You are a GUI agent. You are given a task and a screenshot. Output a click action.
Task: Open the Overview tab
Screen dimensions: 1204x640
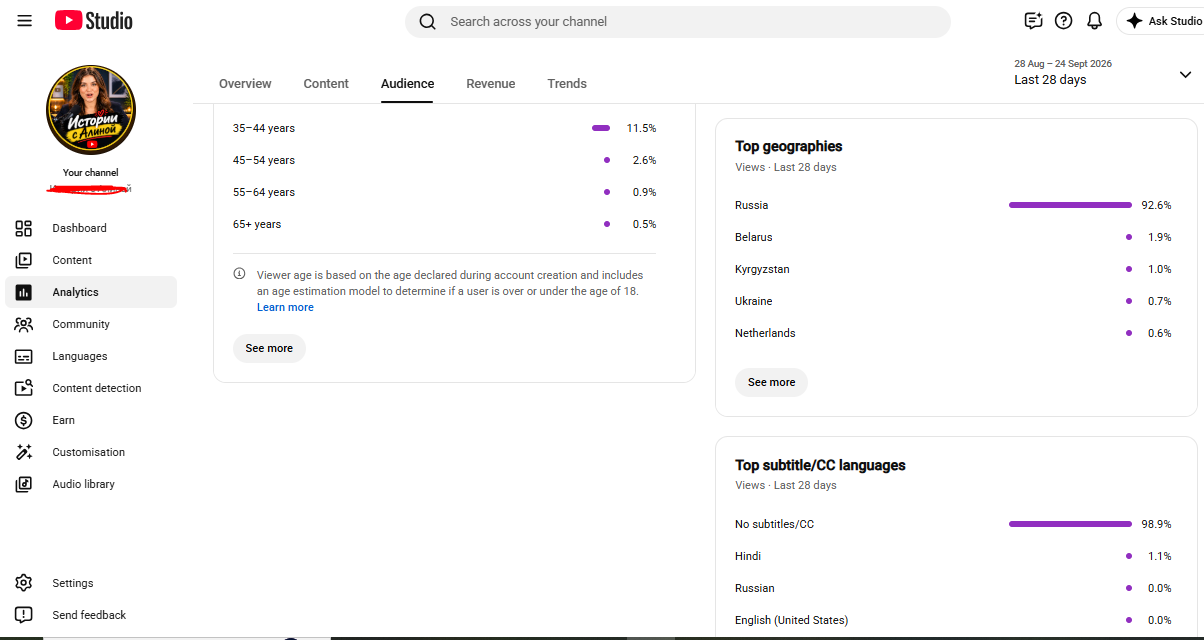coord(245,84)
